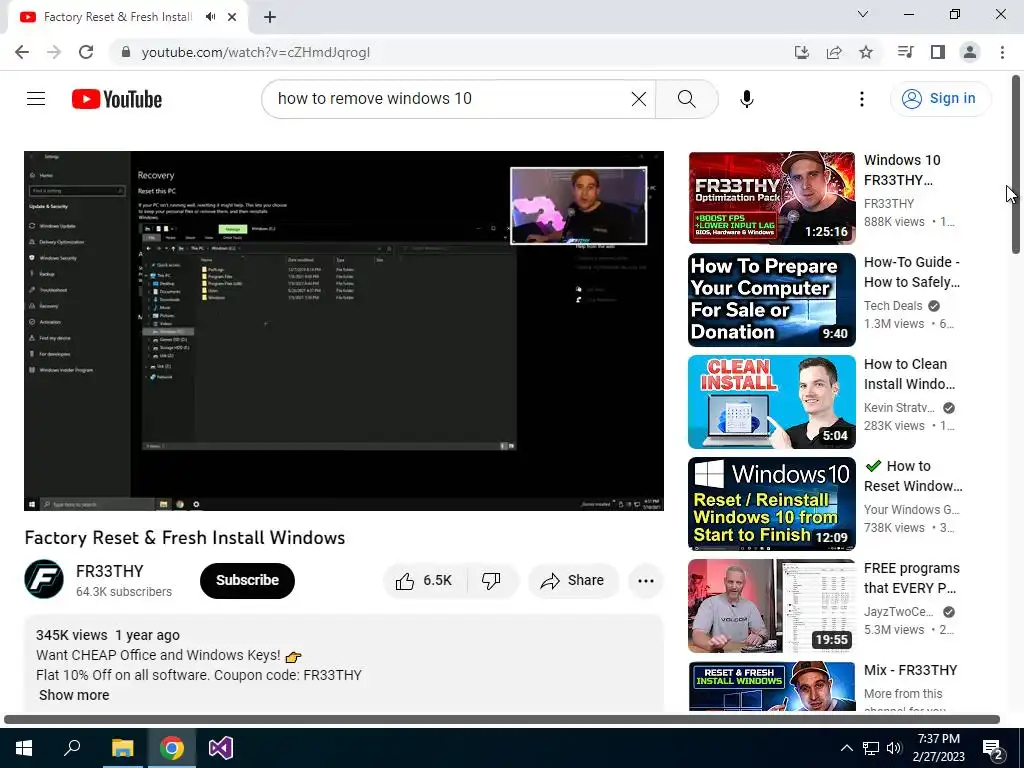Viewport: 1024px width, 768px height.
Task: Subscribe to the FR33THY channel
Action: [248, 581]
